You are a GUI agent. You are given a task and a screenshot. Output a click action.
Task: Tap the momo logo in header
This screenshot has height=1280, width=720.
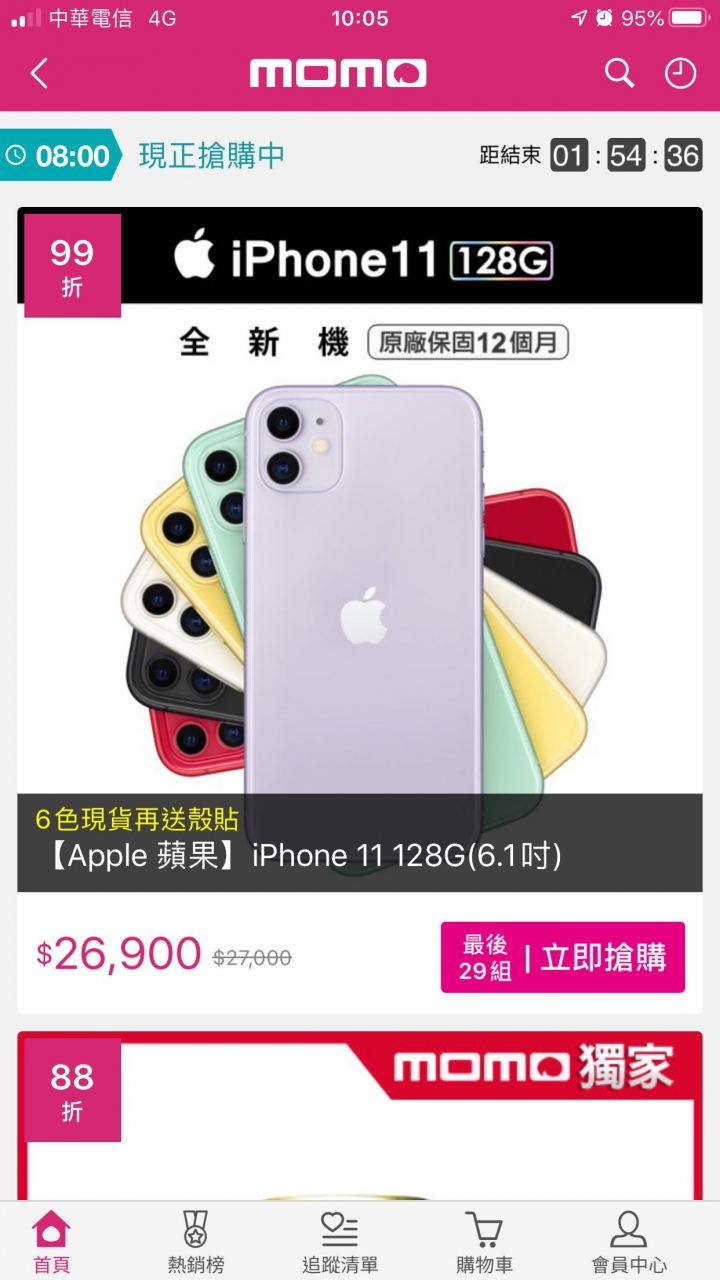(x=338, y=73)
